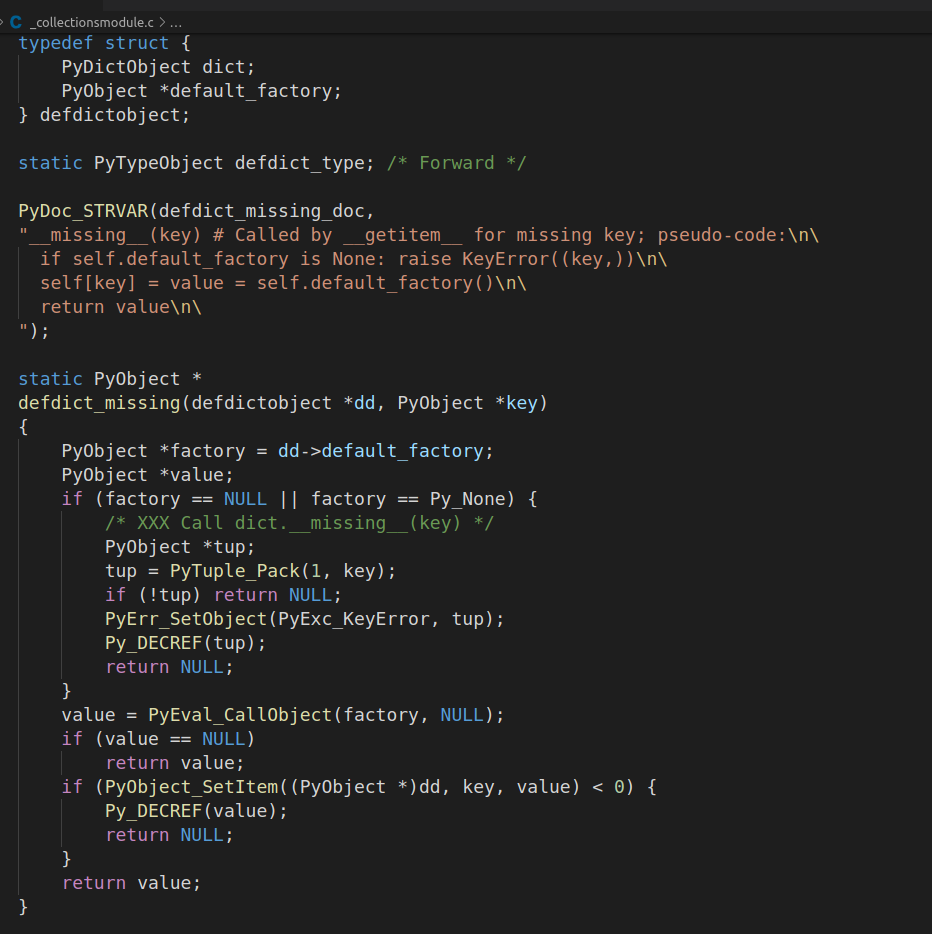Click 'dd->default_factory' expression
The width and height of the screenshot is (932, 934).
(381, 451)
